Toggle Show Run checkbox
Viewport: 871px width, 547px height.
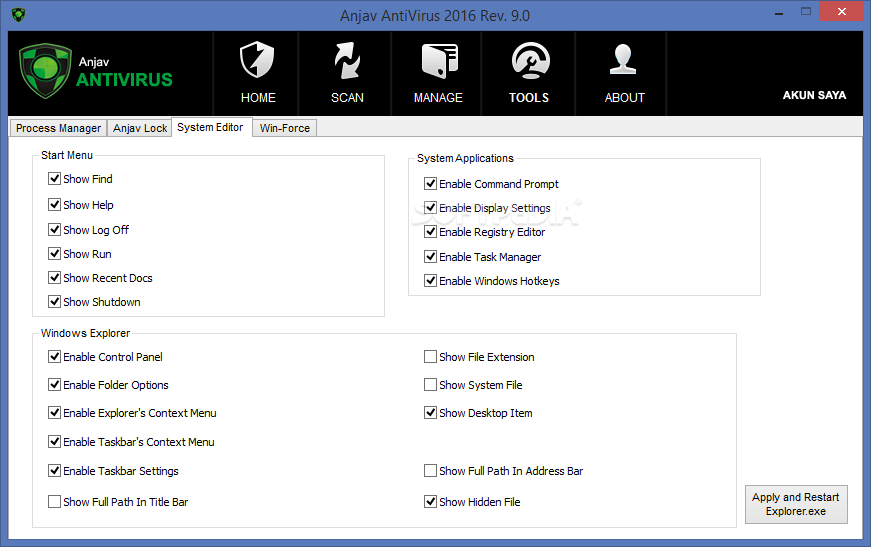pos(54,254)
